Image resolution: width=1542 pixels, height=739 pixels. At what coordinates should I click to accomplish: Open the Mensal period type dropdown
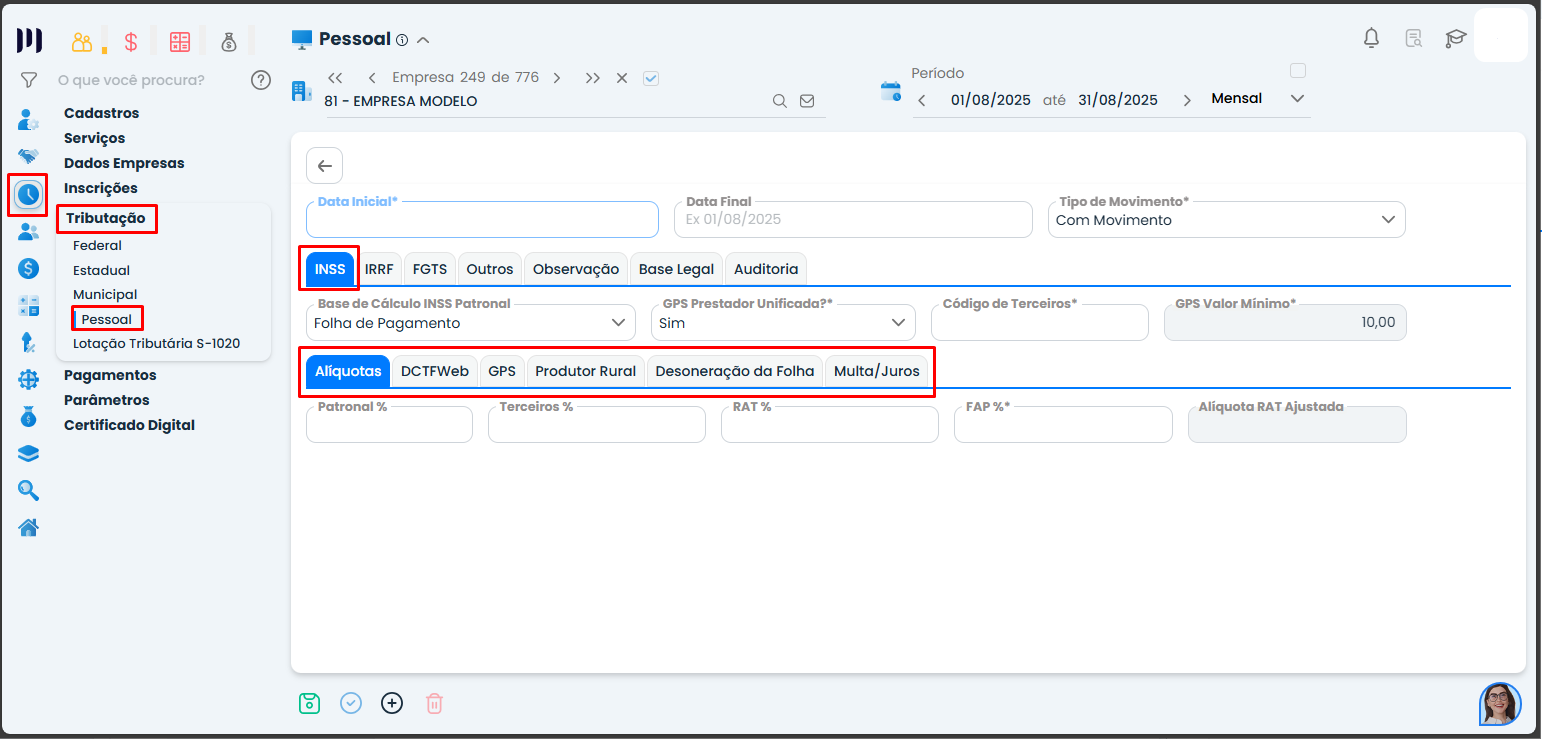(x=1297, y=99)
